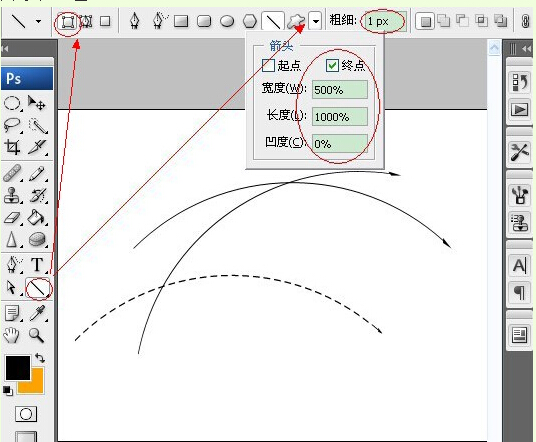Select the Line tool in the toolbox
536x442 pixels.
coord(38,289)
